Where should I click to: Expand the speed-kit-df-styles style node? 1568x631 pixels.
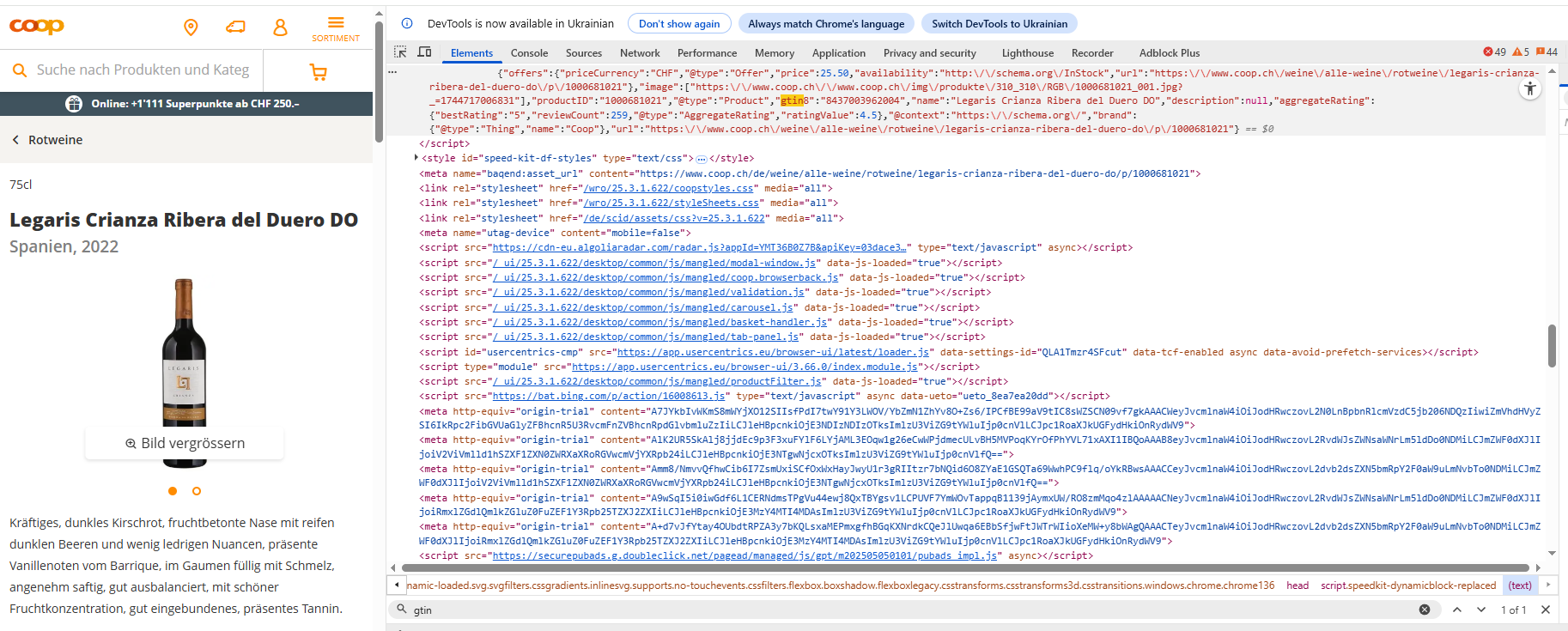(416, 158)
